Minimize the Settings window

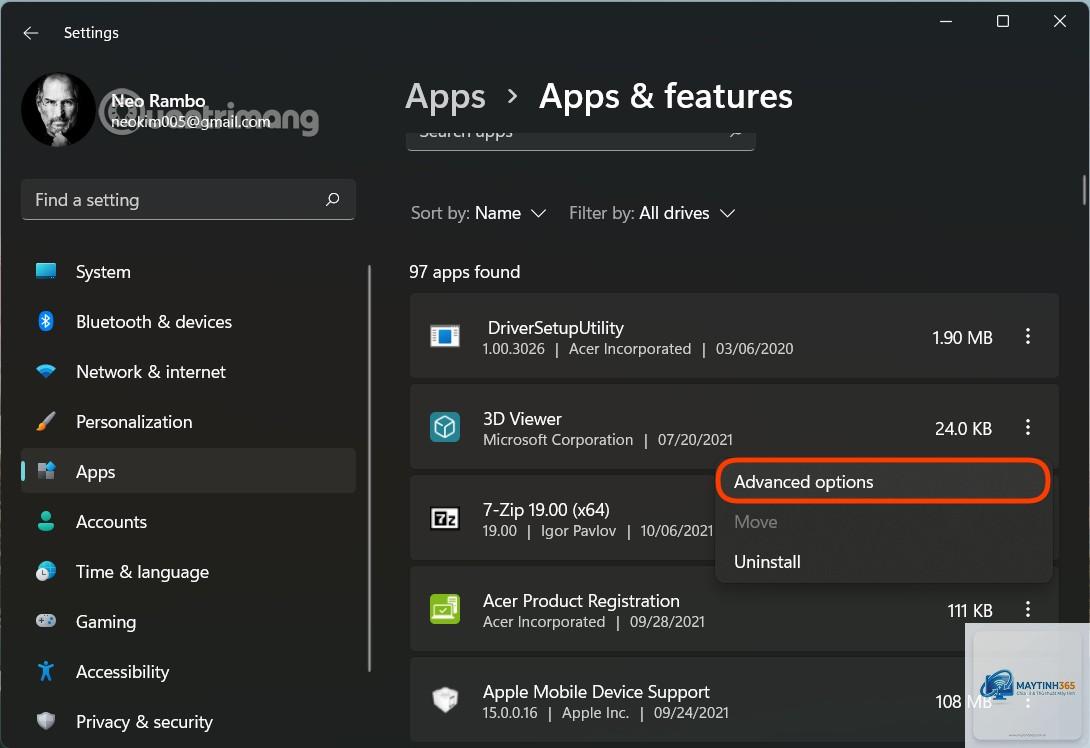click(946, 21)
